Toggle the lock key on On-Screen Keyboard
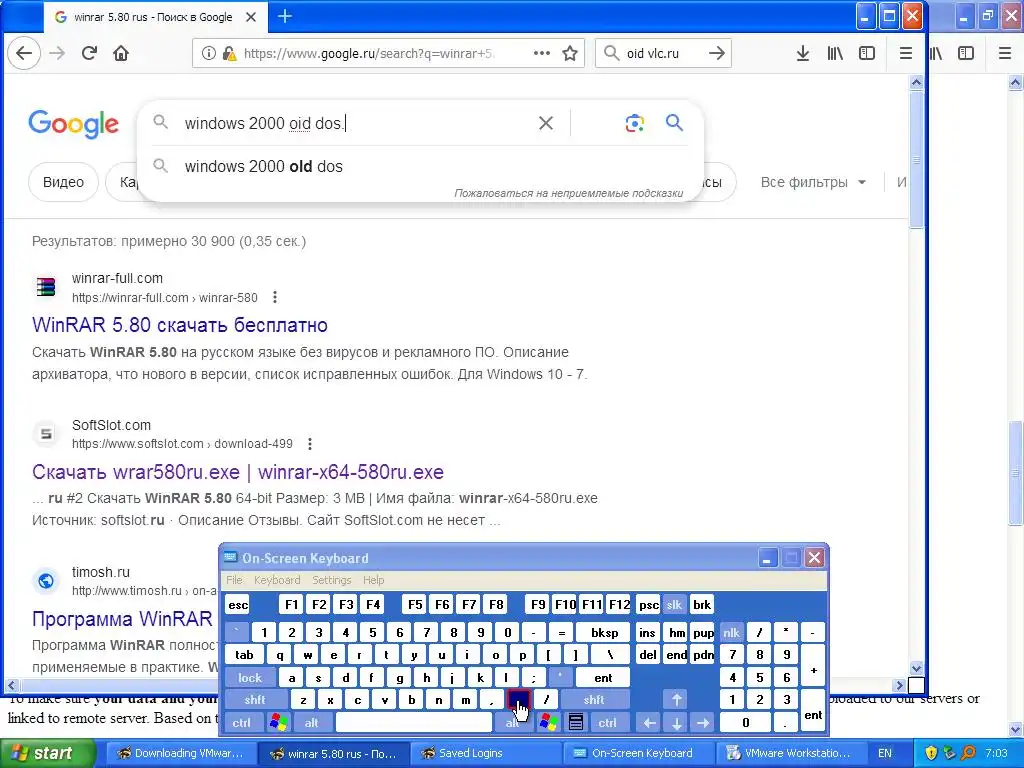The height and width of the screenshot is (768, 1024). coord(249,677)
